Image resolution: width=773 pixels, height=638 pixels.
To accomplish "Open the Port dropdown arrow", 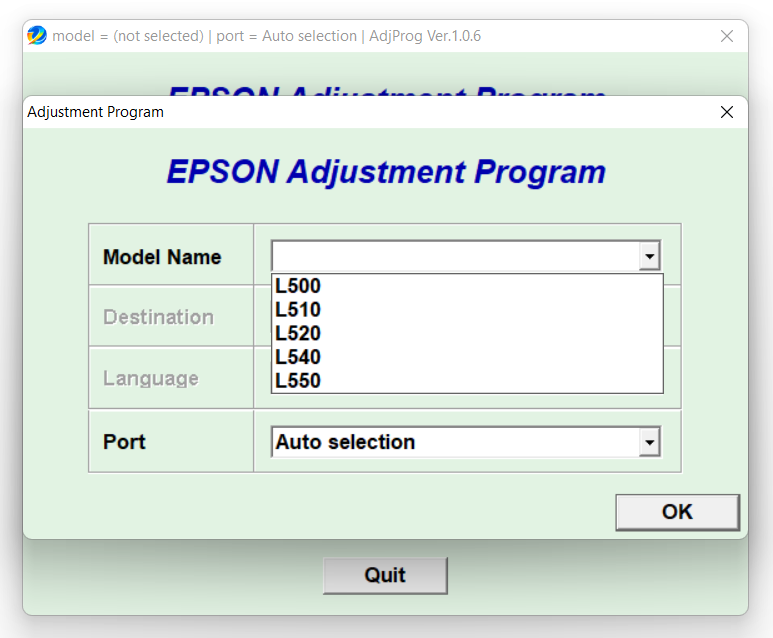I will 649,442.
